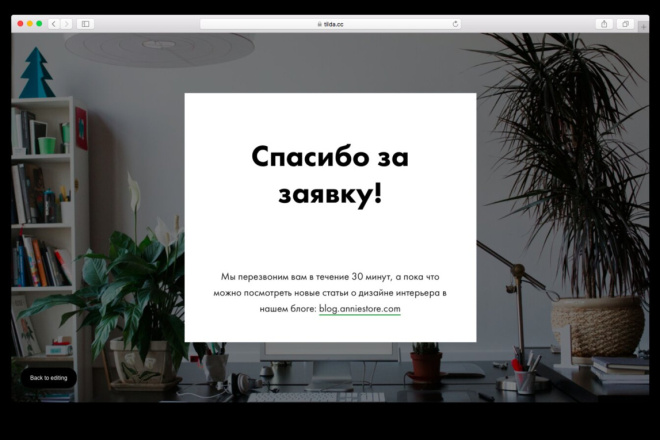Close the Safari window with red button
660x440 pixels.
coord(20,24)
